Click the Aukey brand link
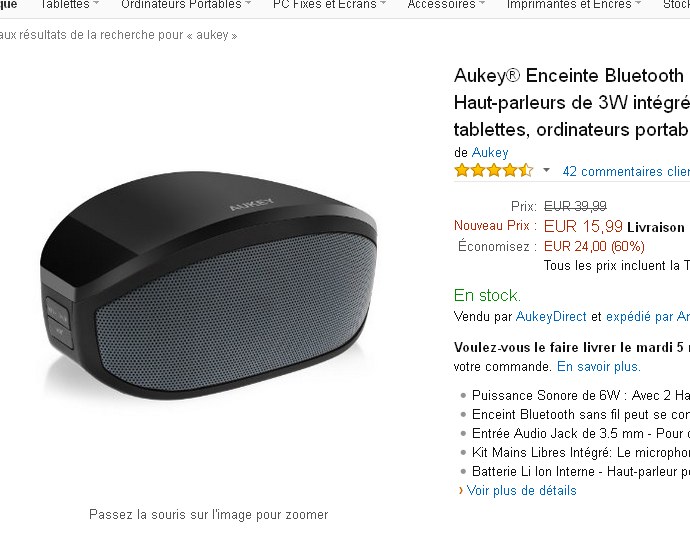 pyautogui.click(x=490, y=152)
